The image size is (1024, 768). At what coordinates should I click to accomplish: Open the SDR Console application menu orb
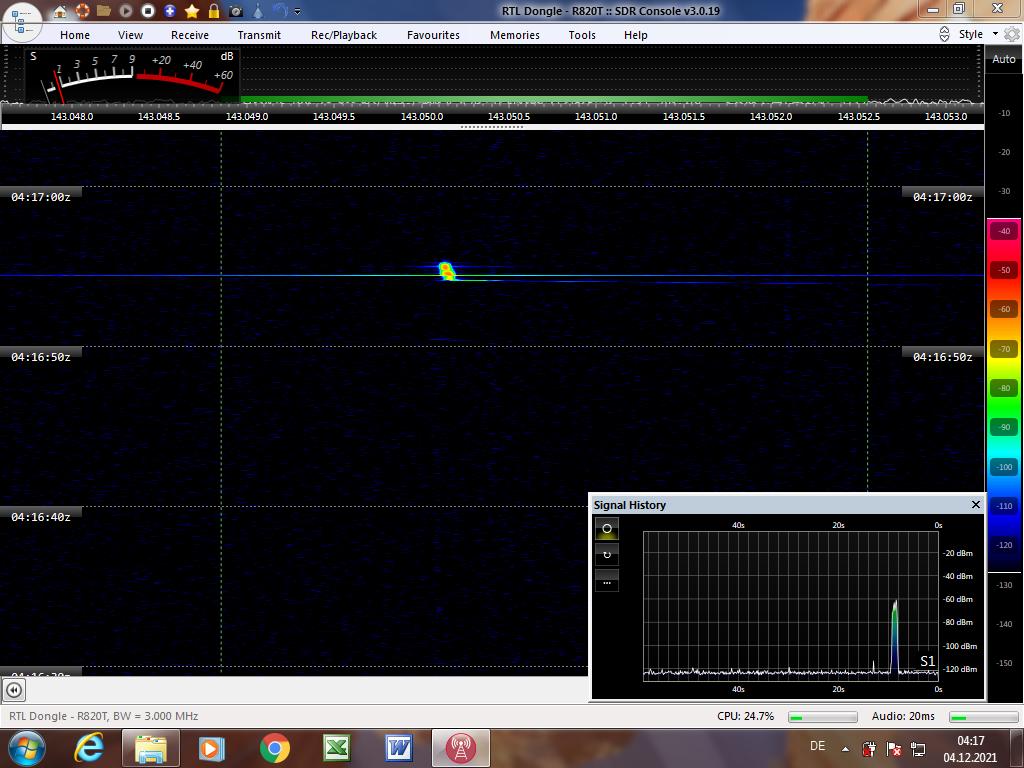[x=22, y=22]
